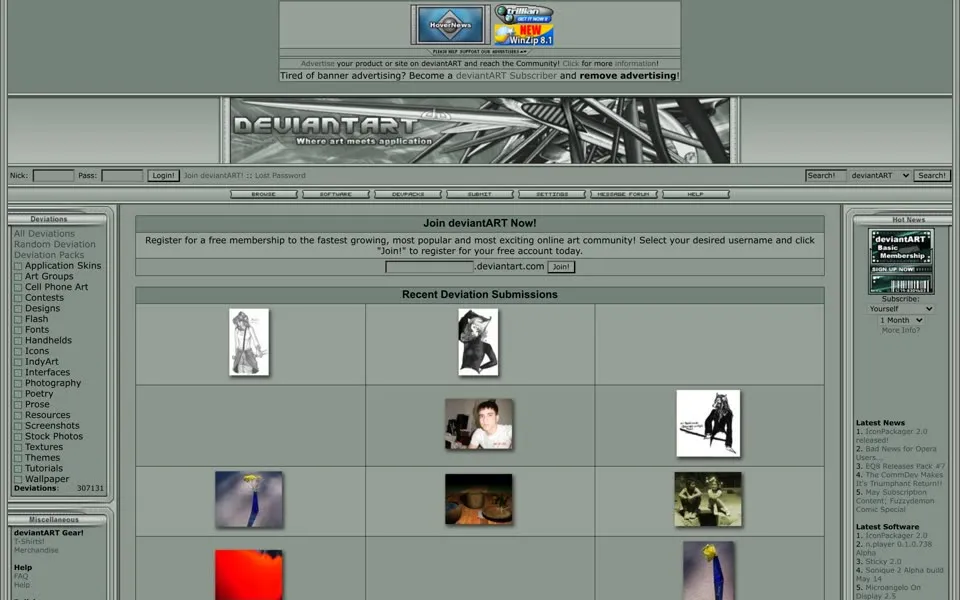This screenshot has width=960, height=600.
Task: Open the Tutorials category
Action: pyautogui.click(x=43, y=468)
